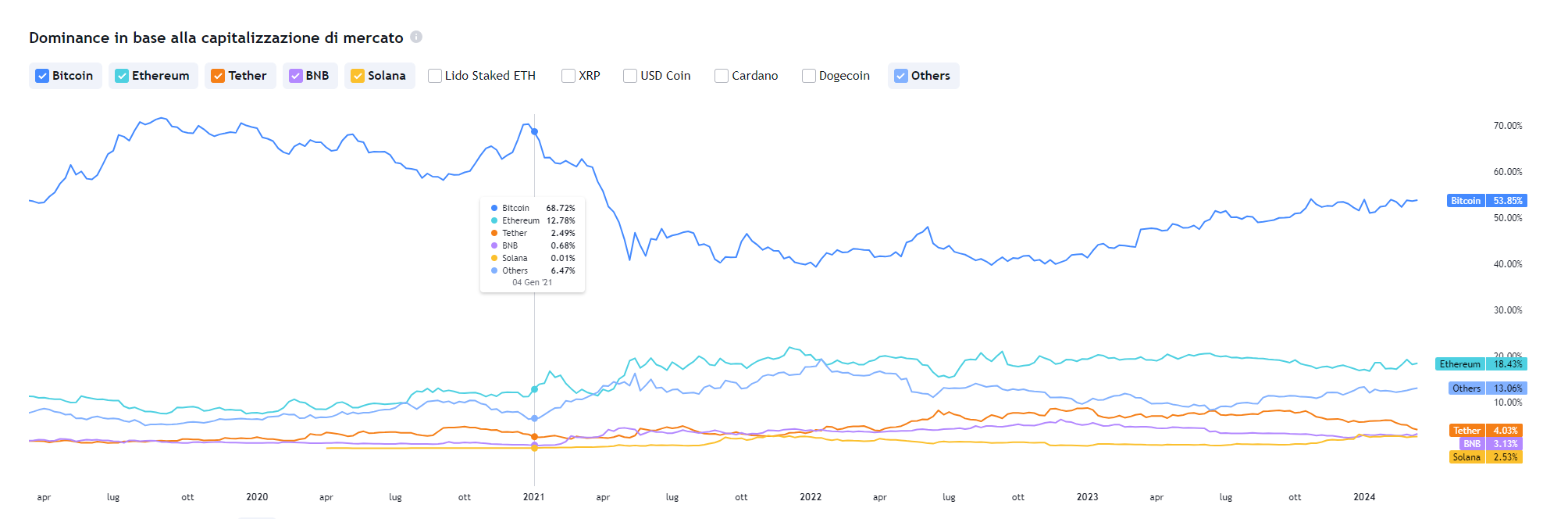Turn on the Dogecoin checkbox
This screenshot has height=519, width=1568.
(809, 76)
